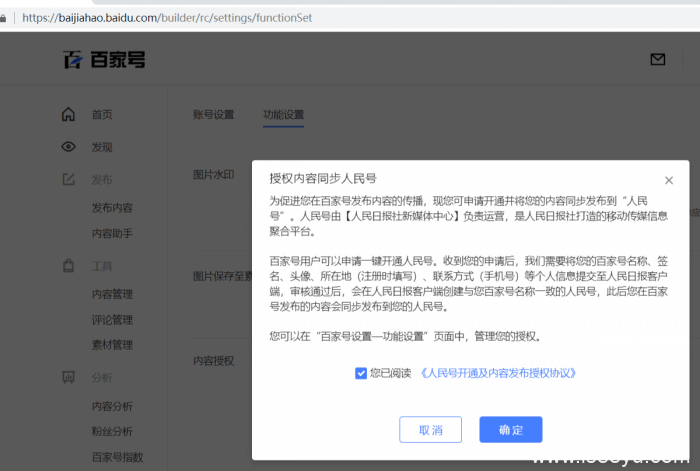Screen dimensions: 700x471
Task: Click the edit icon beside 发布
Action: click(x=68, y=179)
